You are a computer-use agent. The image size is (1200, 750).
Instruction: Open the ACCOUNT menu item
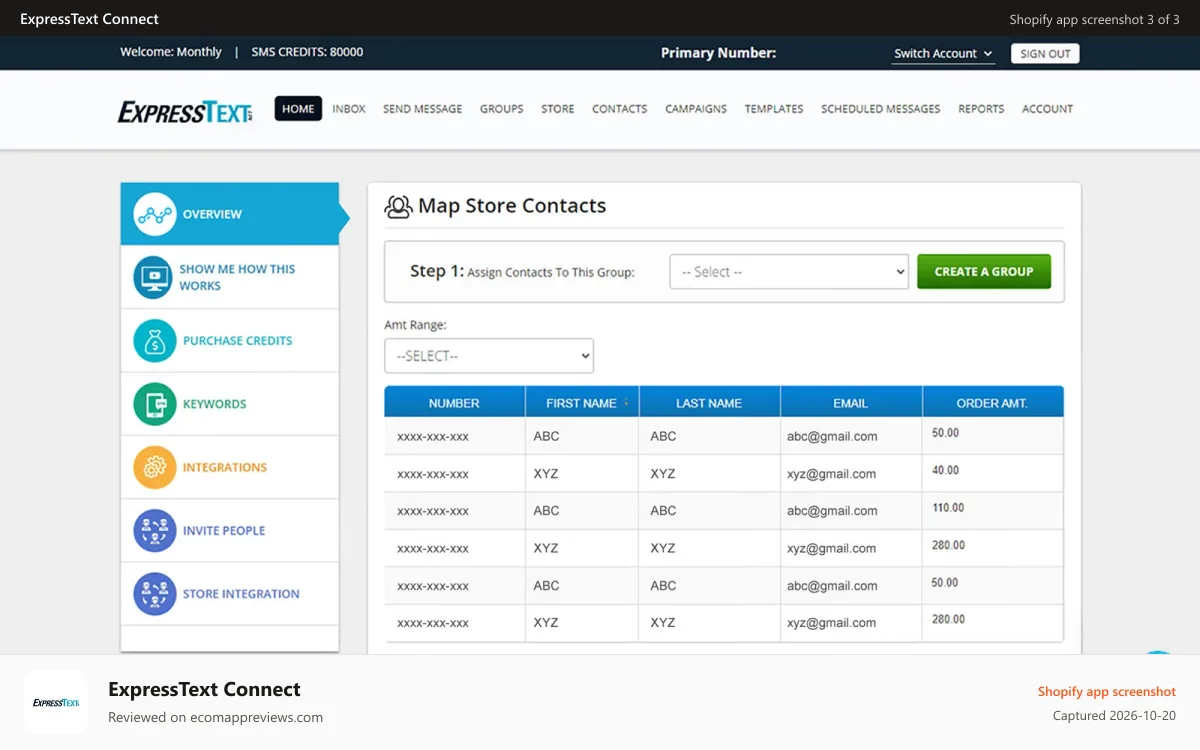coord(1047,109)
